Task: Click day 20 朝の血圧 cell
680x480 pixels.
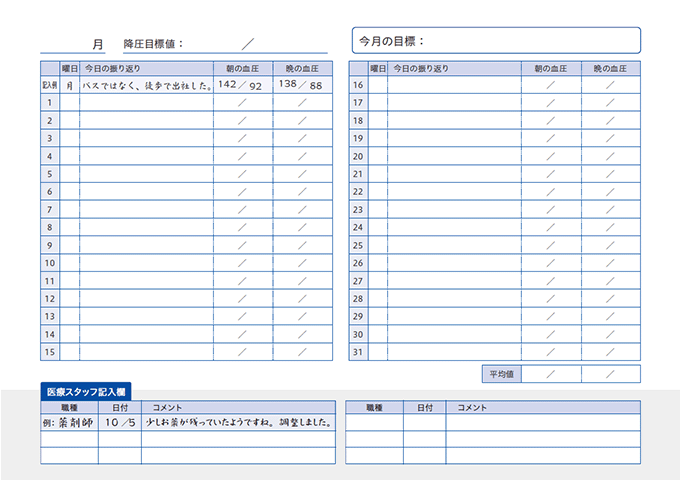Action: click(551, 156)
